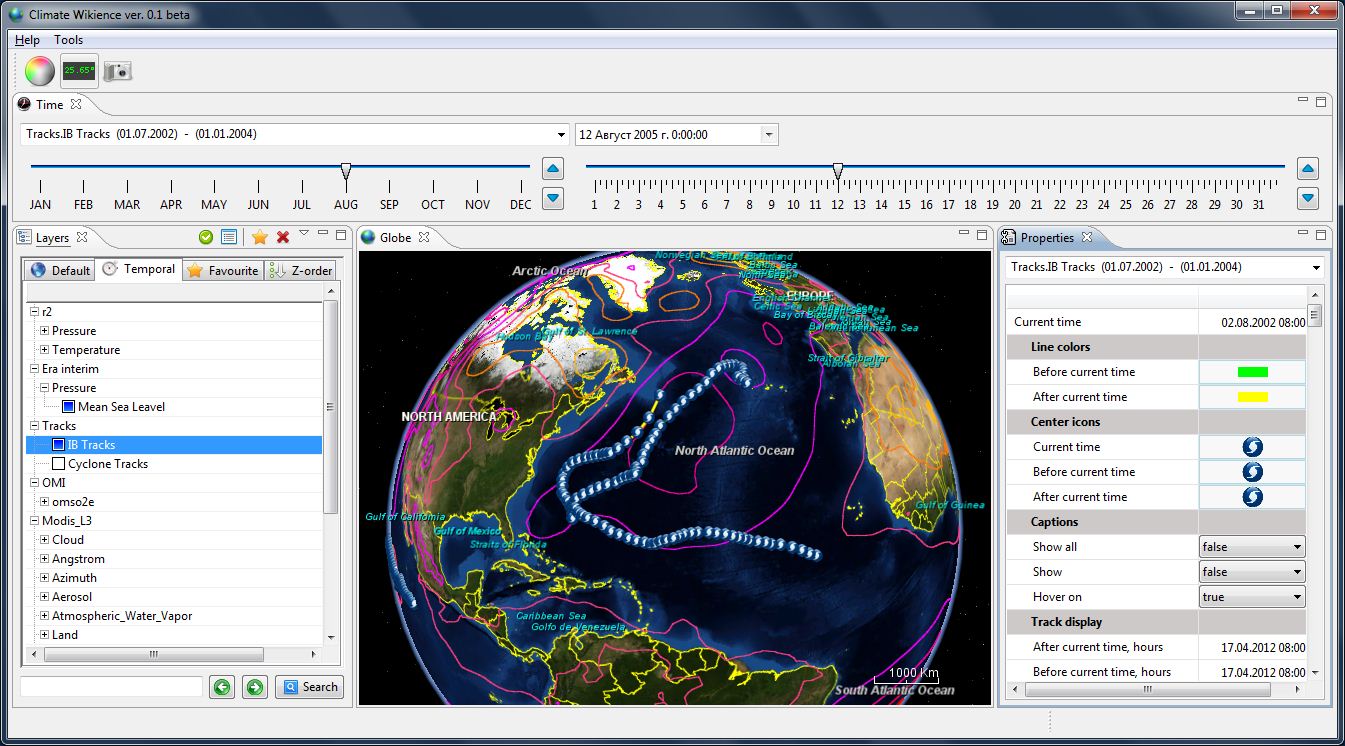Click the Current time value 02.08.2002
This screenshot has height=746, width=1345.
tap(1263, 322)
